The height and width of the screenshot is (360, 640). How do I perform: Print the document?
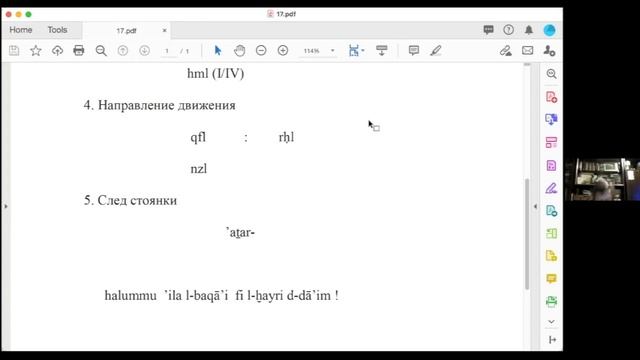(x=79, y=51)
